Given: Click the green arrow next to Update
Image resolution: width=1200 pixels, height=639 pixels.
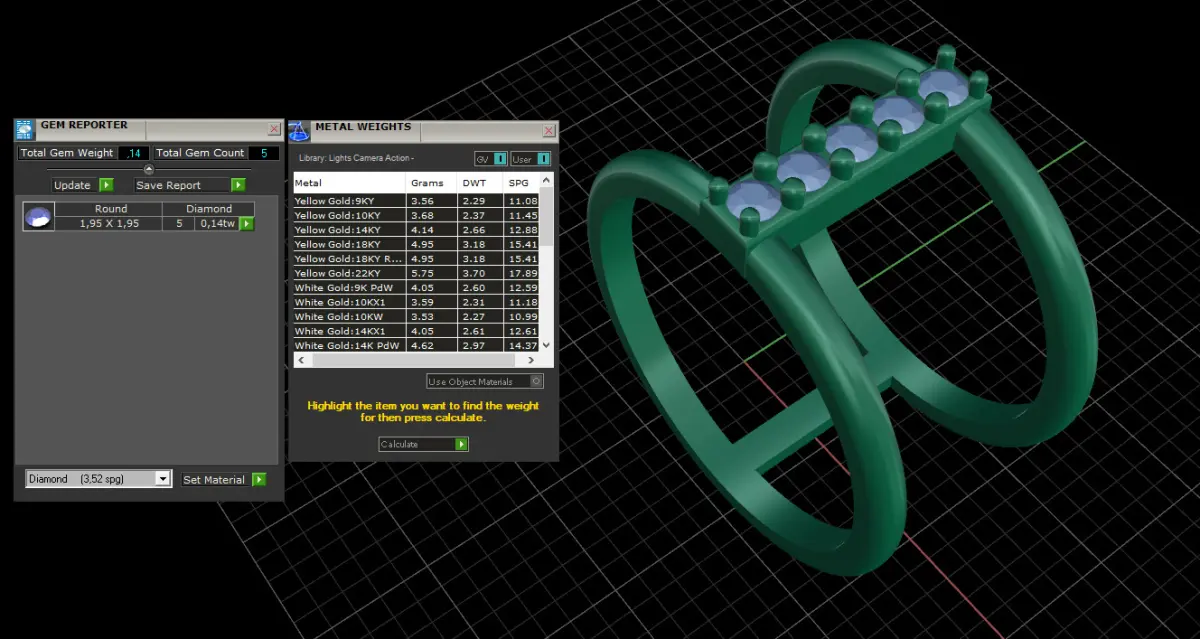Looking at the screenshot, I should click(x=106, y=185).
